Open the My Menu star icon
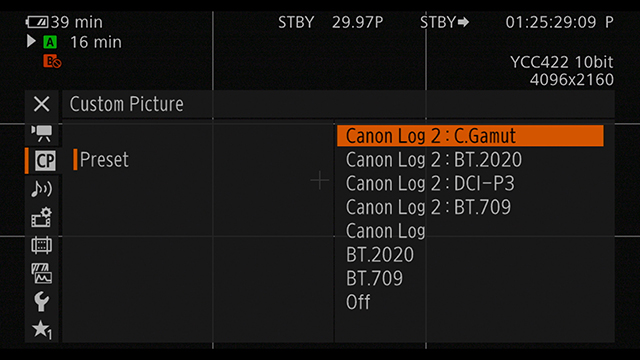The image size is (640, 360). [x=42, y=330]
